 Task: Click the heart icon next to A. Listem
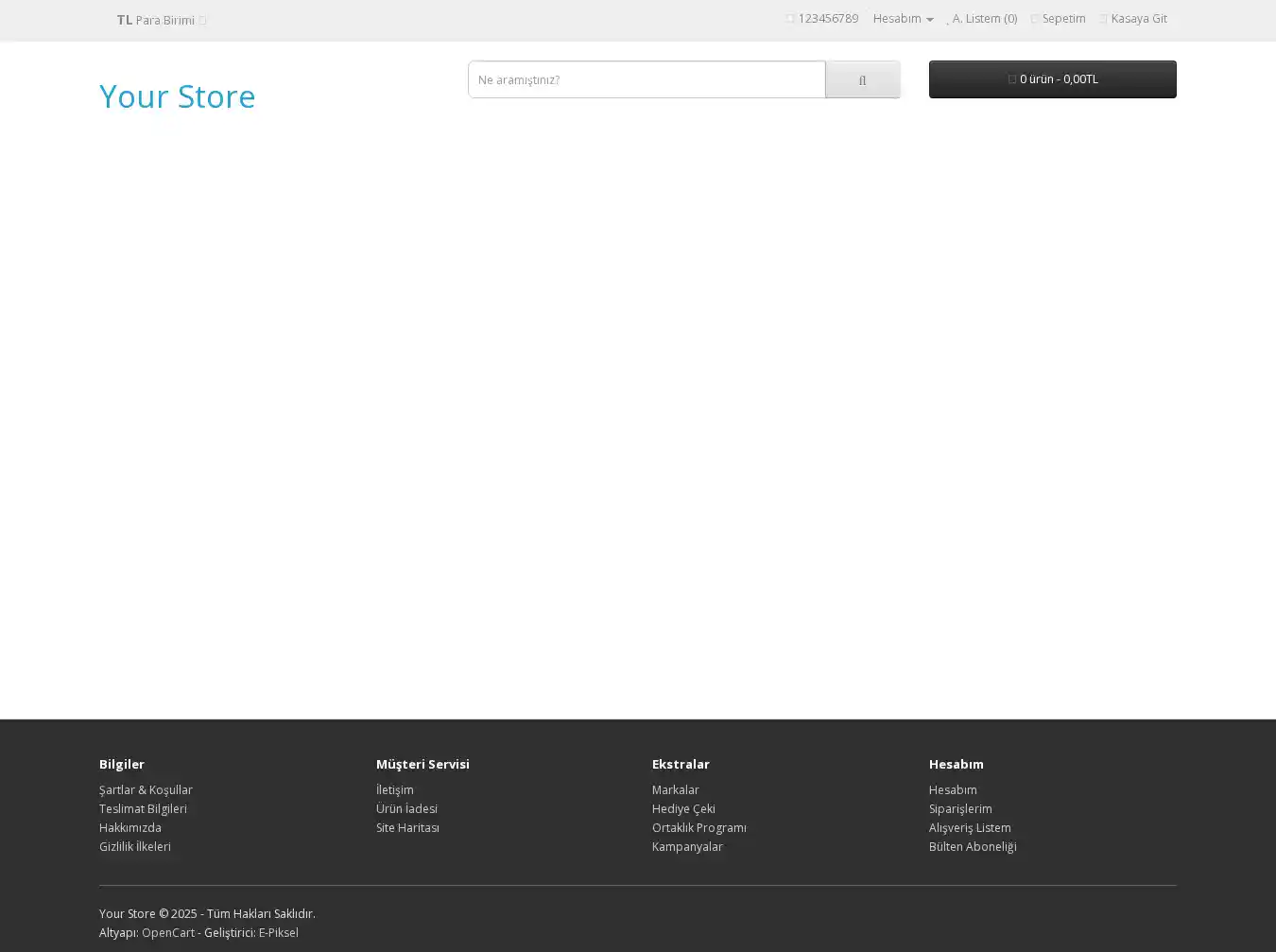[947, 20]
